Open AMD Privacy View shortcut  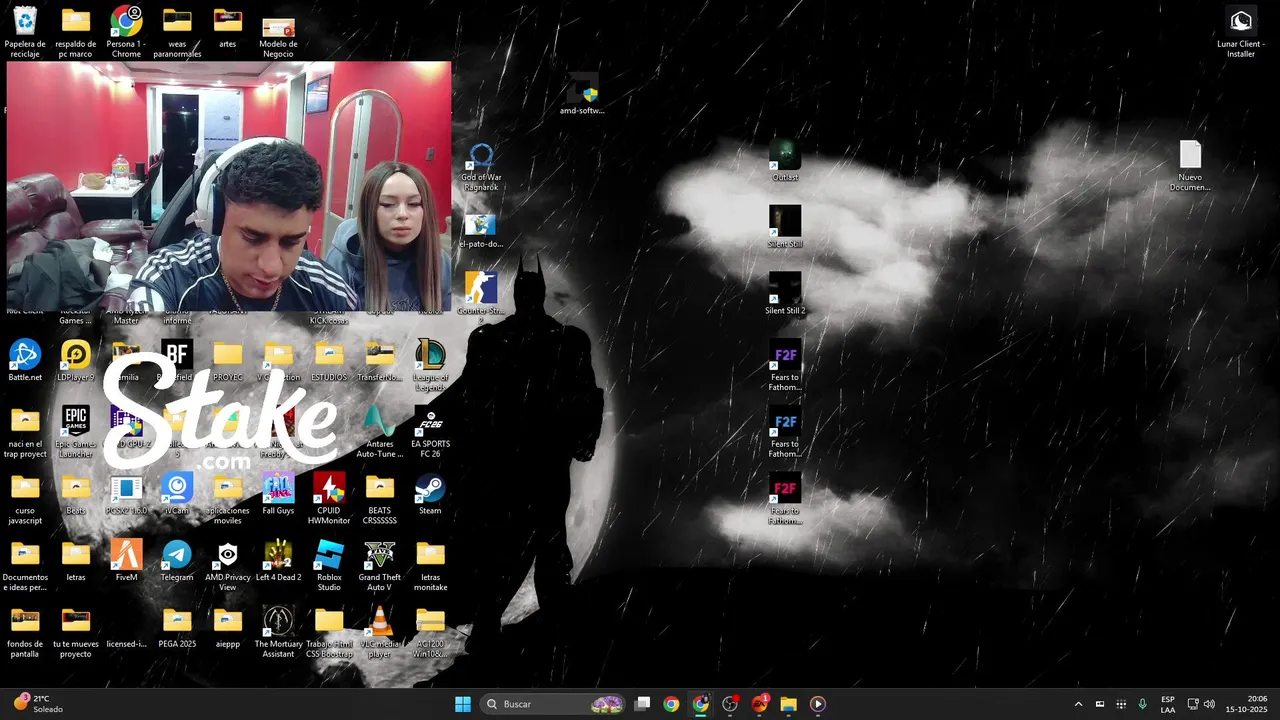[228, 565]
